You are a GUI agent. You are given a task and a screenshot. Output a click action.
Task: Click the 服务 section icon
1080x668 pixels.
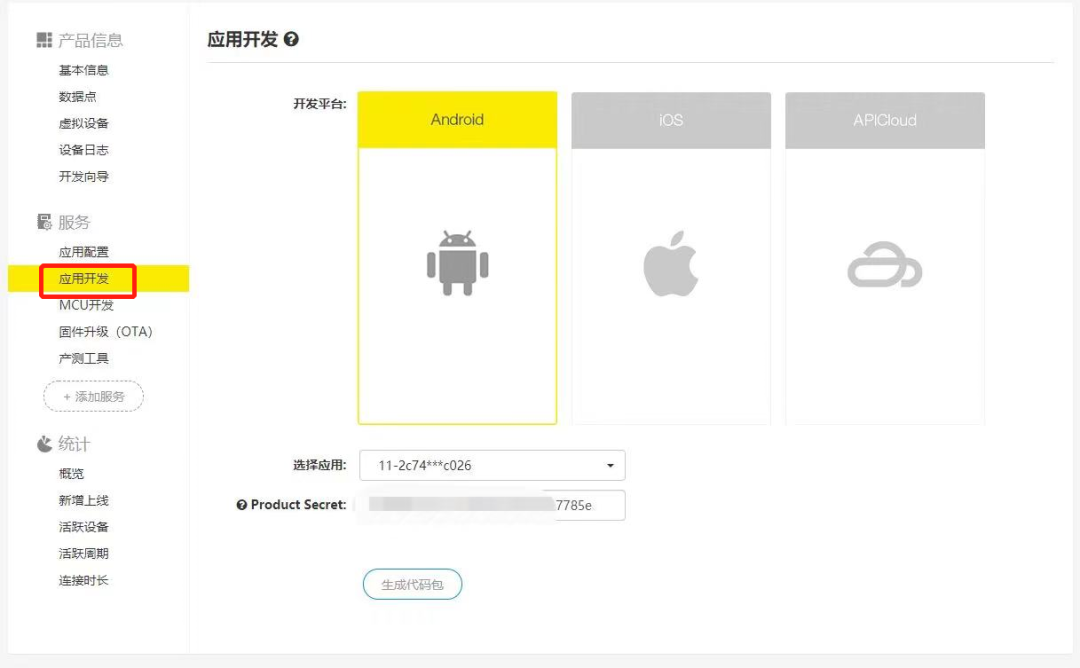click(x=44, y=222)
